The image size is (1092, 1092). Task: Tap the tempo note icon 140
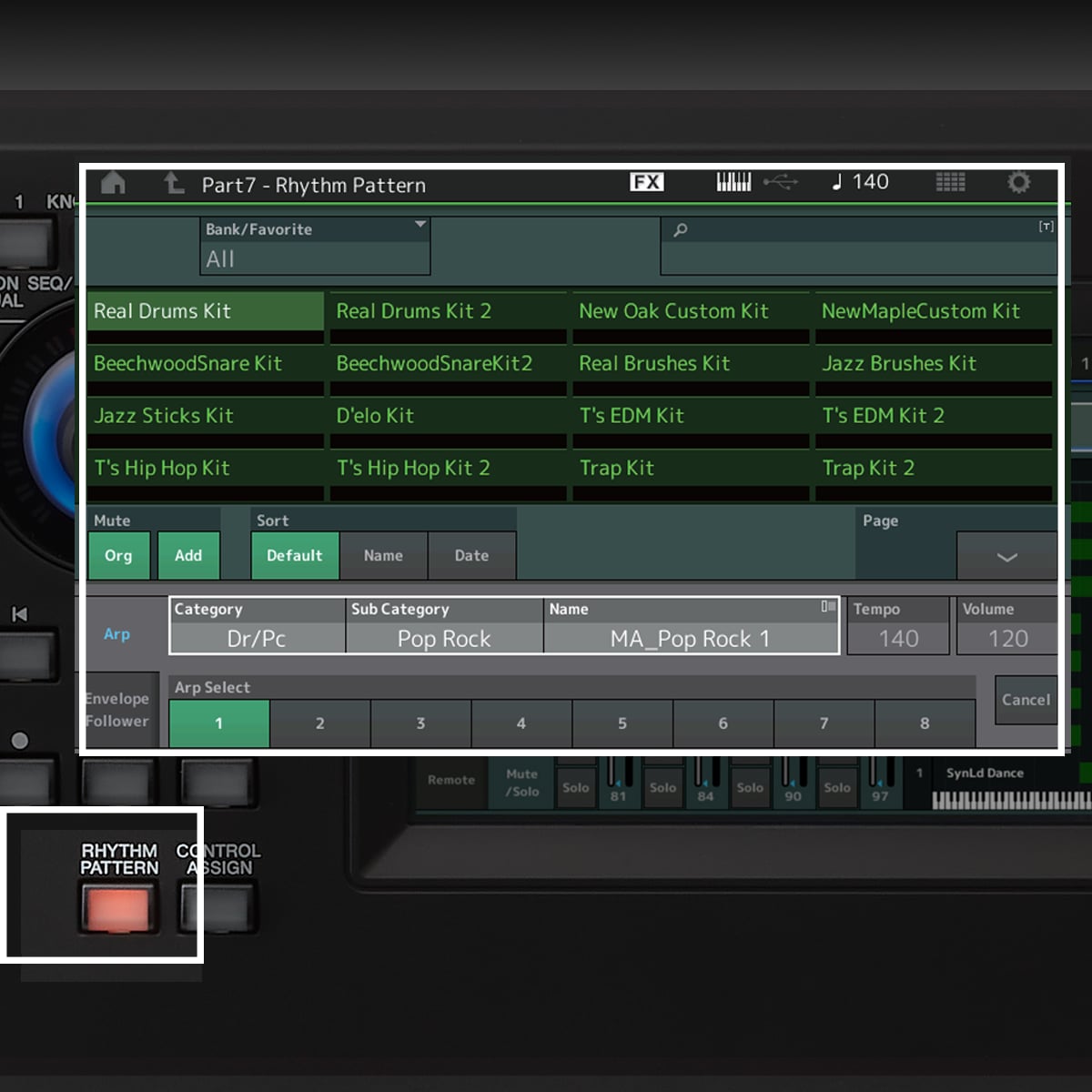860,182
